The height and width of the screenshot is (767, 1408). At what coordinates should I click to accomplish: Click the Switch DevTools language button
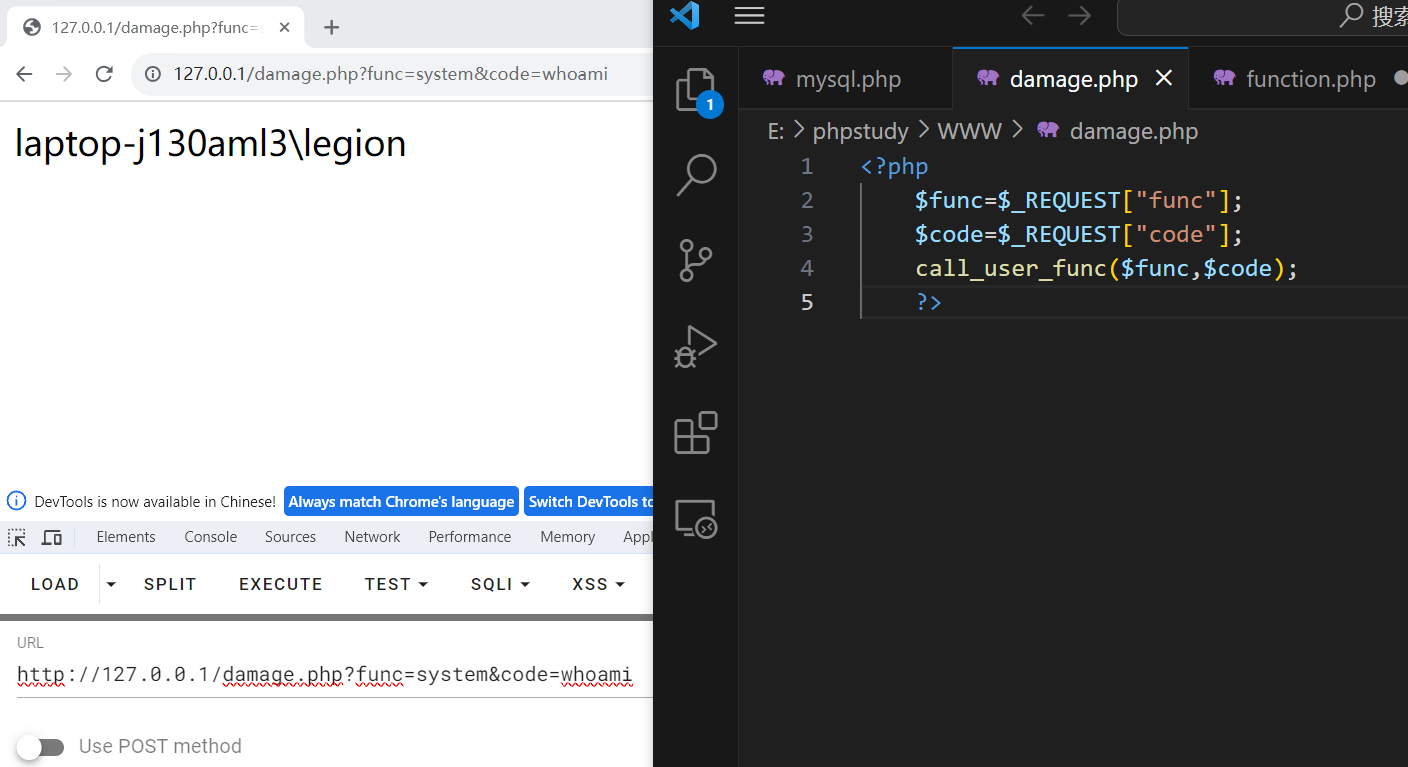pyautogui.click(x=589, y=501)
